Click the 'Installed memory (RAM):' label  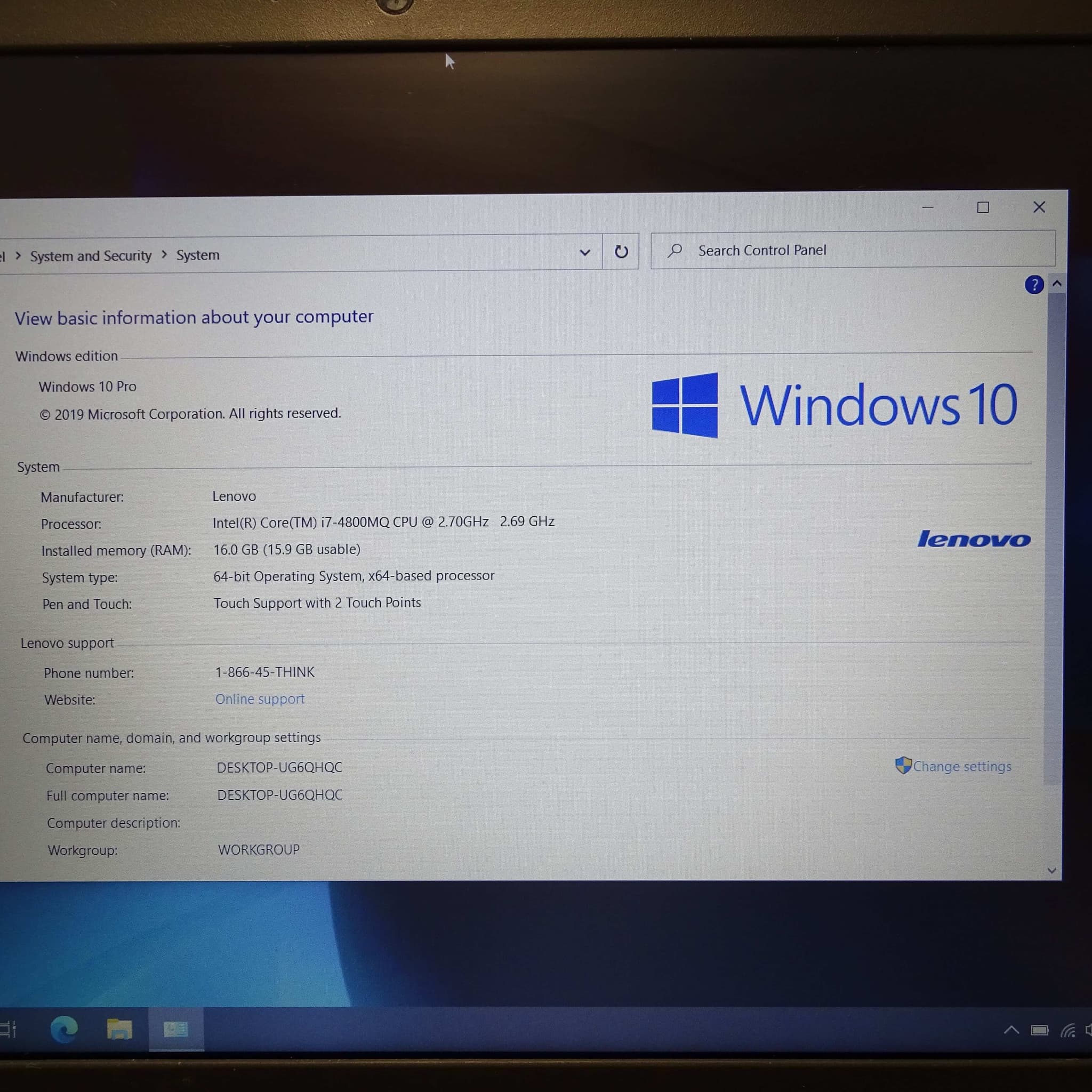click(x=116, y=550)
